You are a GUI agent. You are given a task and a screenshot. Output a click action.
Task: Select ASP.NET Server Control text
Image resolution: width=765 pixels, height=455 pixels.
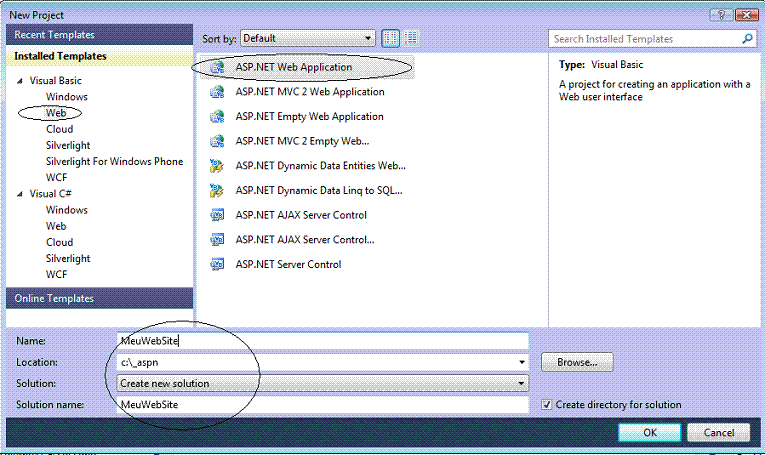pyautogui.click(x=288, y=264)
